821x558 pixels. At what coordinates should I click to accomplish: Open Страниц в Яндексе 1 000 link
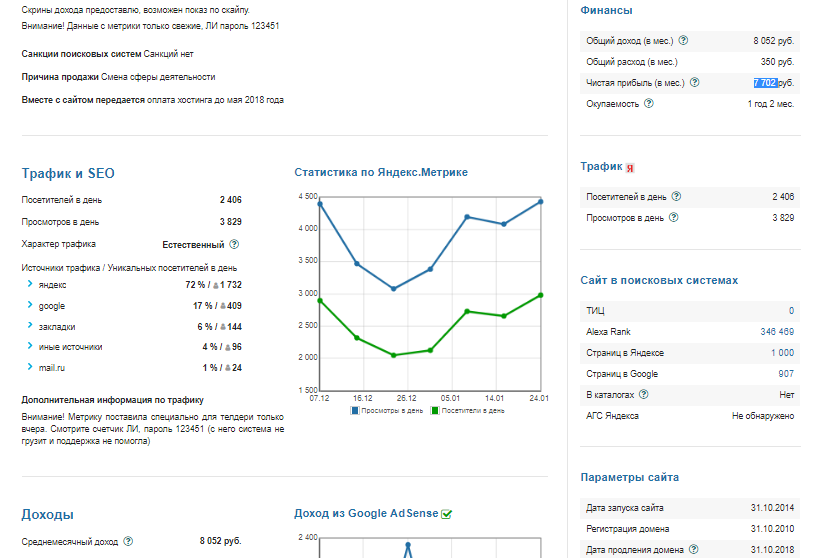click(x=782, y=353)
